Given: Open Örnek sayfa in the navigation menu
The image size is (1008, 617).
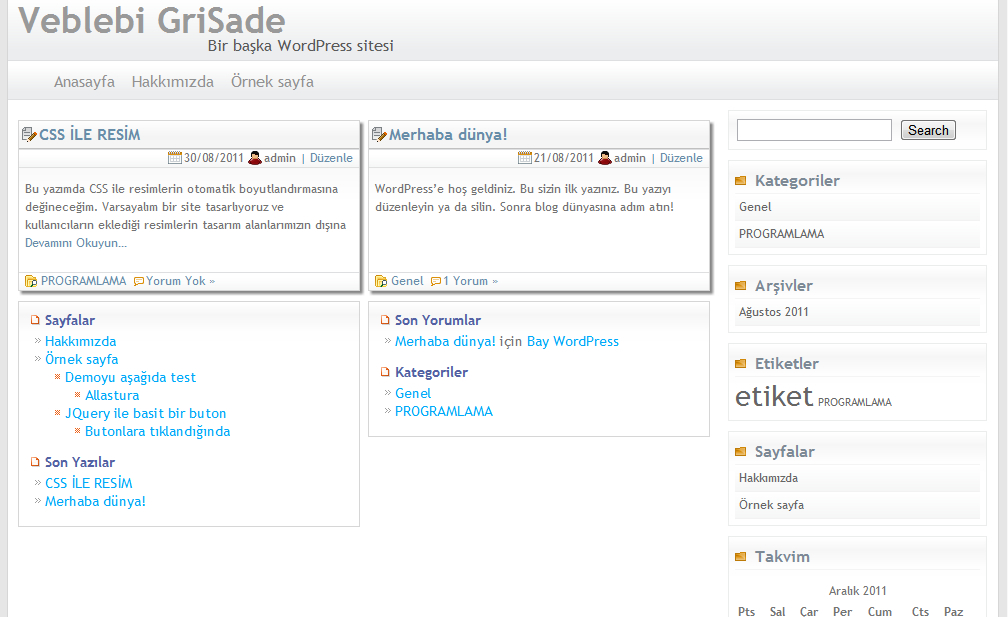Looking at the screenshot, I should 273,82.
